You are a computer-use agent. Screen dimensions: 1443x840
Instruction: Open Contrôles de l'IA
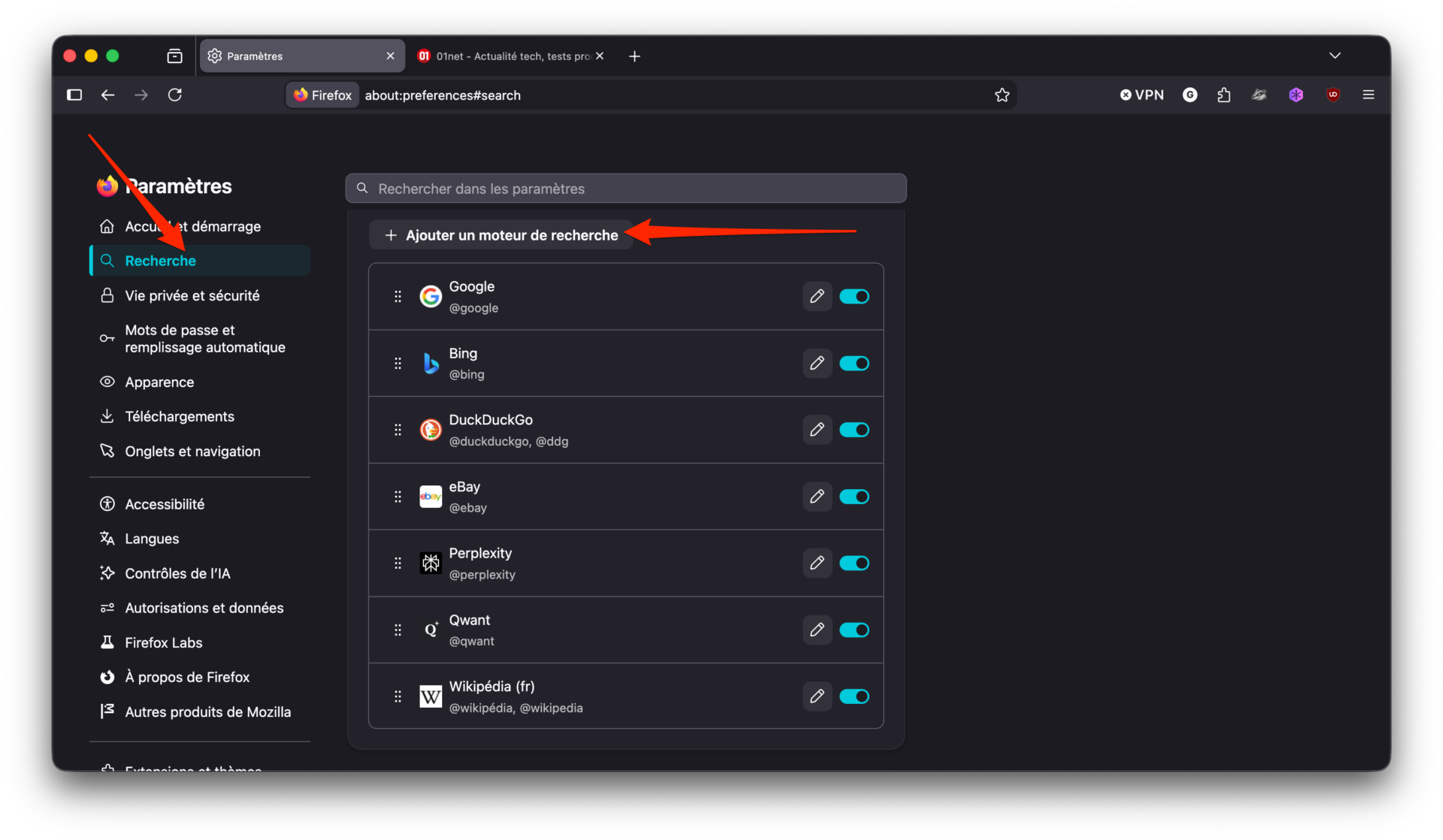(x=200, y=573)
